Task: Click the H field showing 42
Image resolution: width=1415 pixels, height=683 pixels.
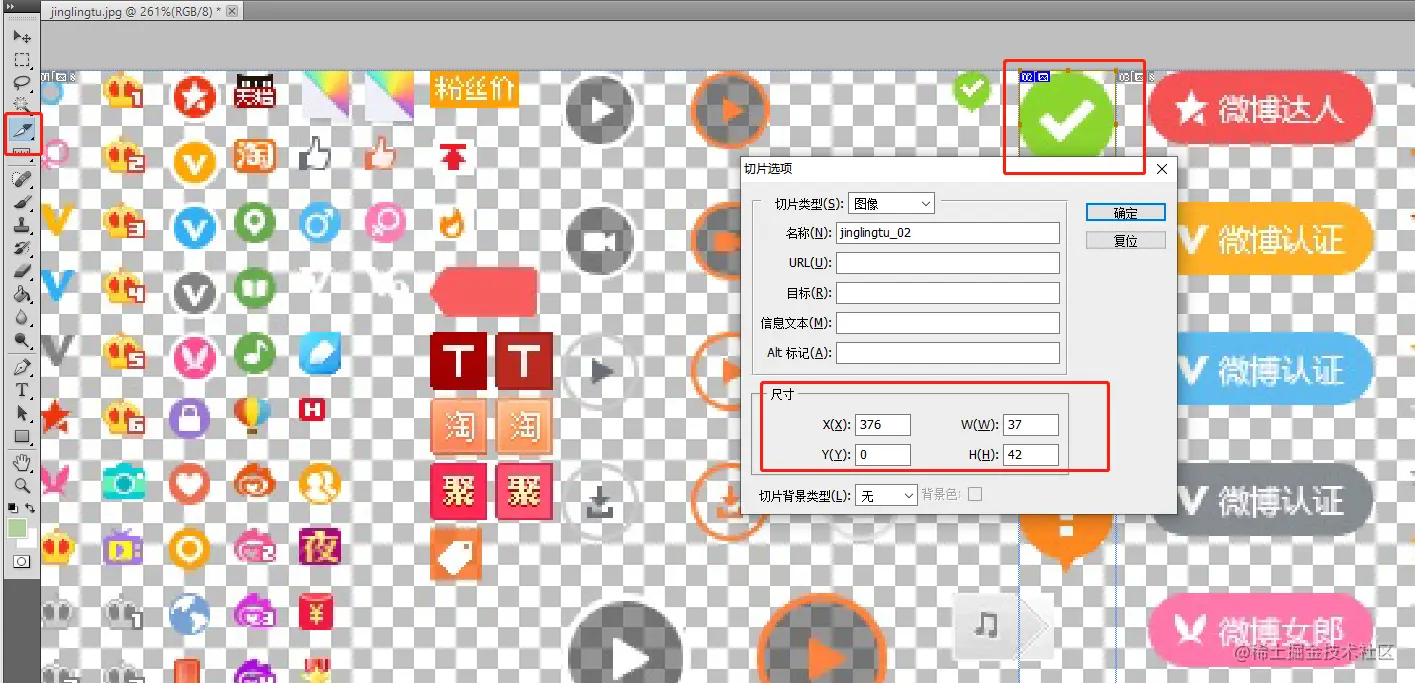Action: pyautogui.click(x=1031, y=455)
